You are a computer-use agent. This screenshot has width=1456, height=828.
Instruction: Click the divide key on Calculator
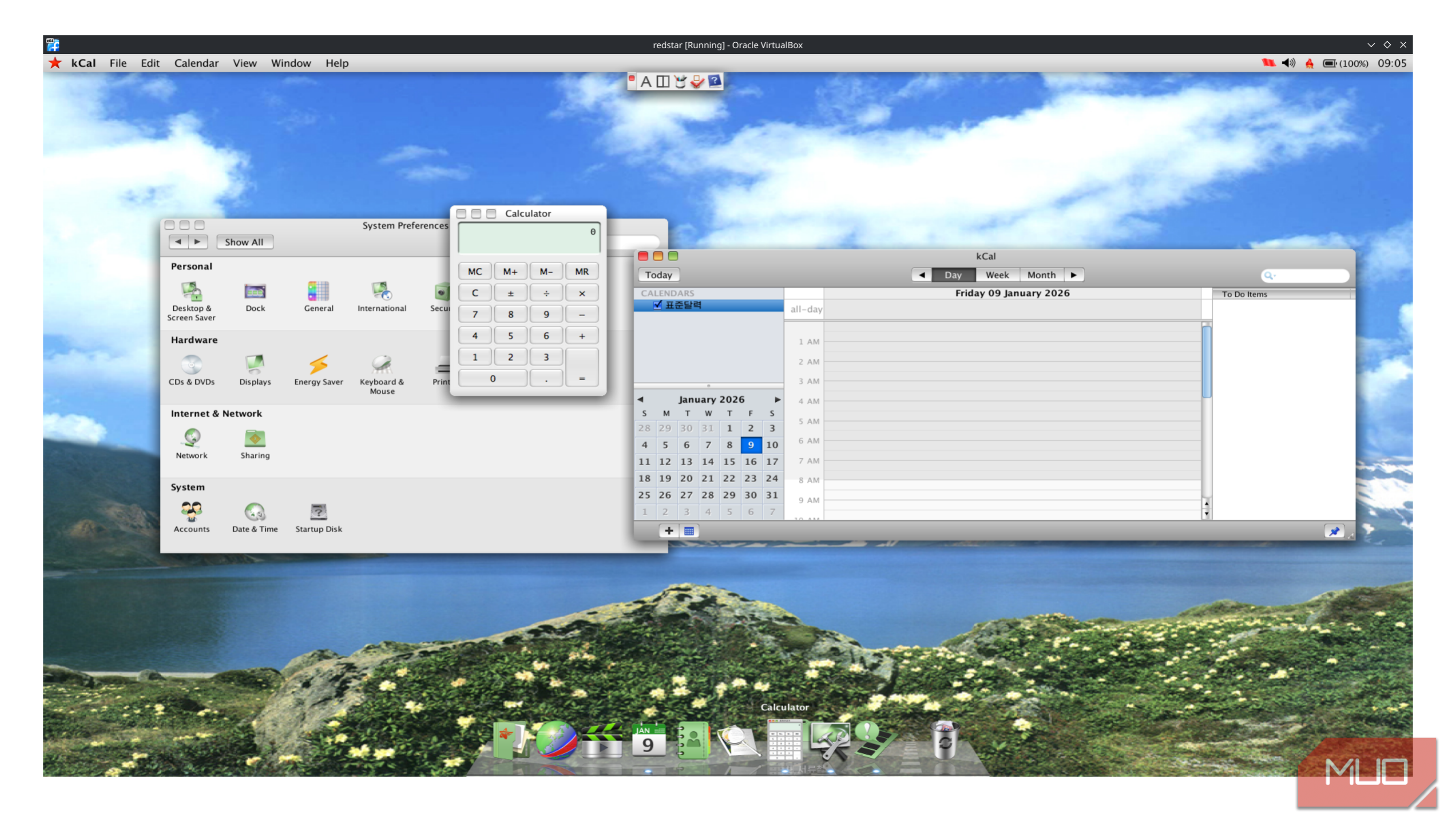click(545, 293)
